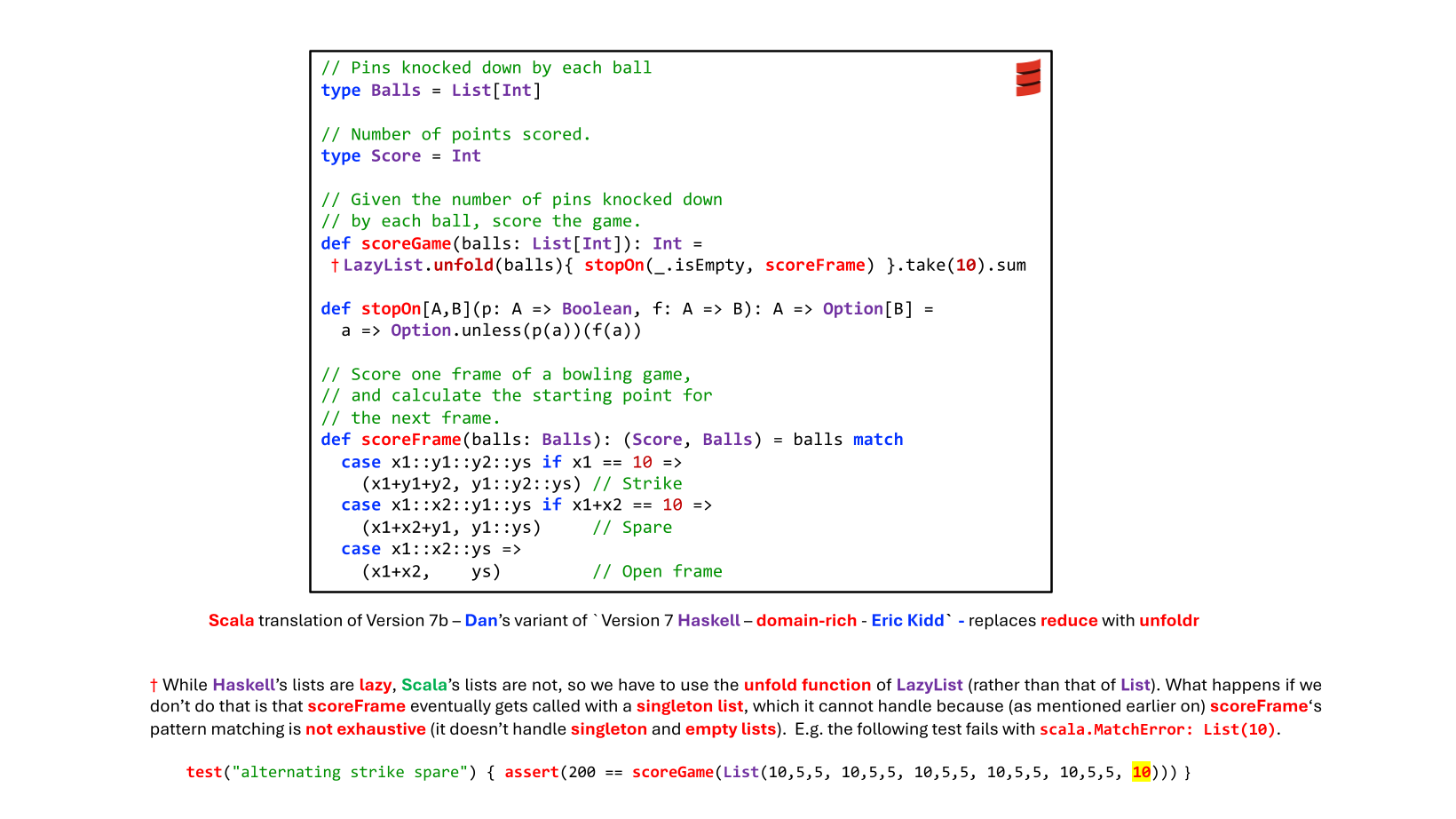Click the "// Spare" comment
The width and height of the screenshot is (1456, 819).
click(632, 527)
